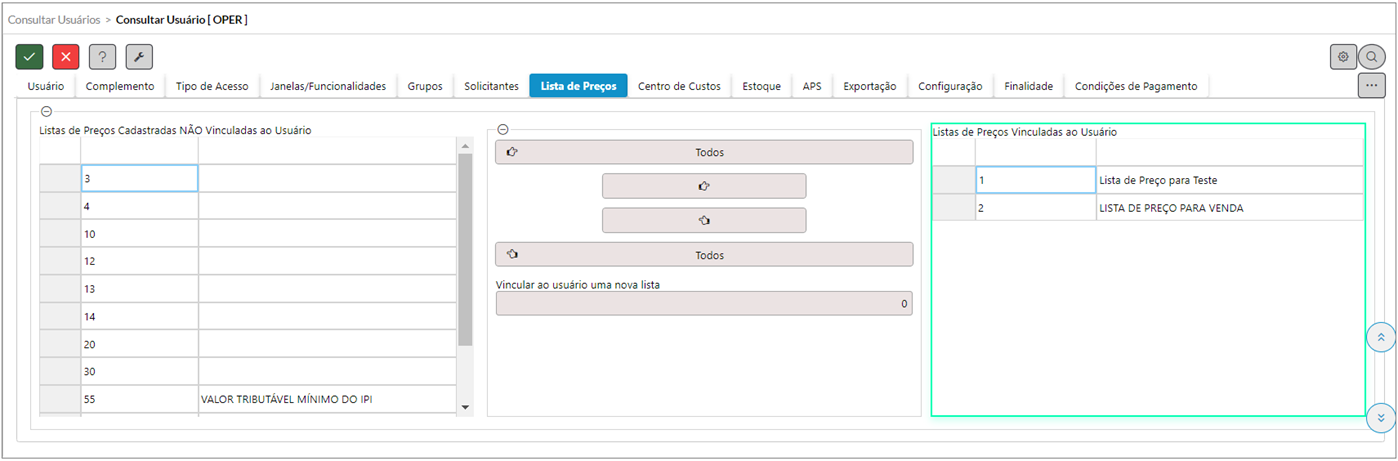Open the three-dots overflow tabs button
This screenshot has height=461, width=1398.
[1371, 86]
